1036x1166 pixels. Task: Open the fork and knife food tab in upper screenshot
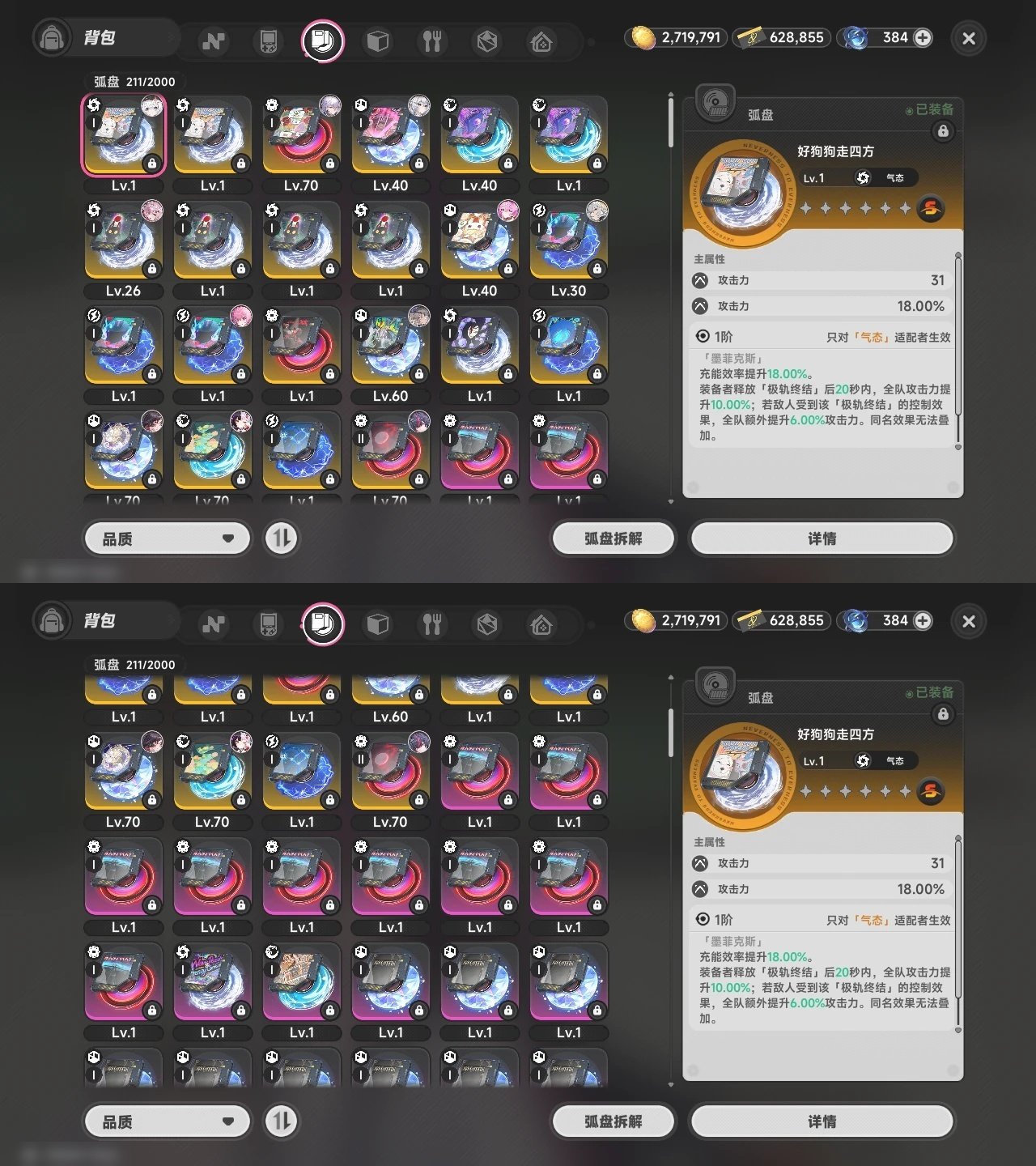pos(432,40)
